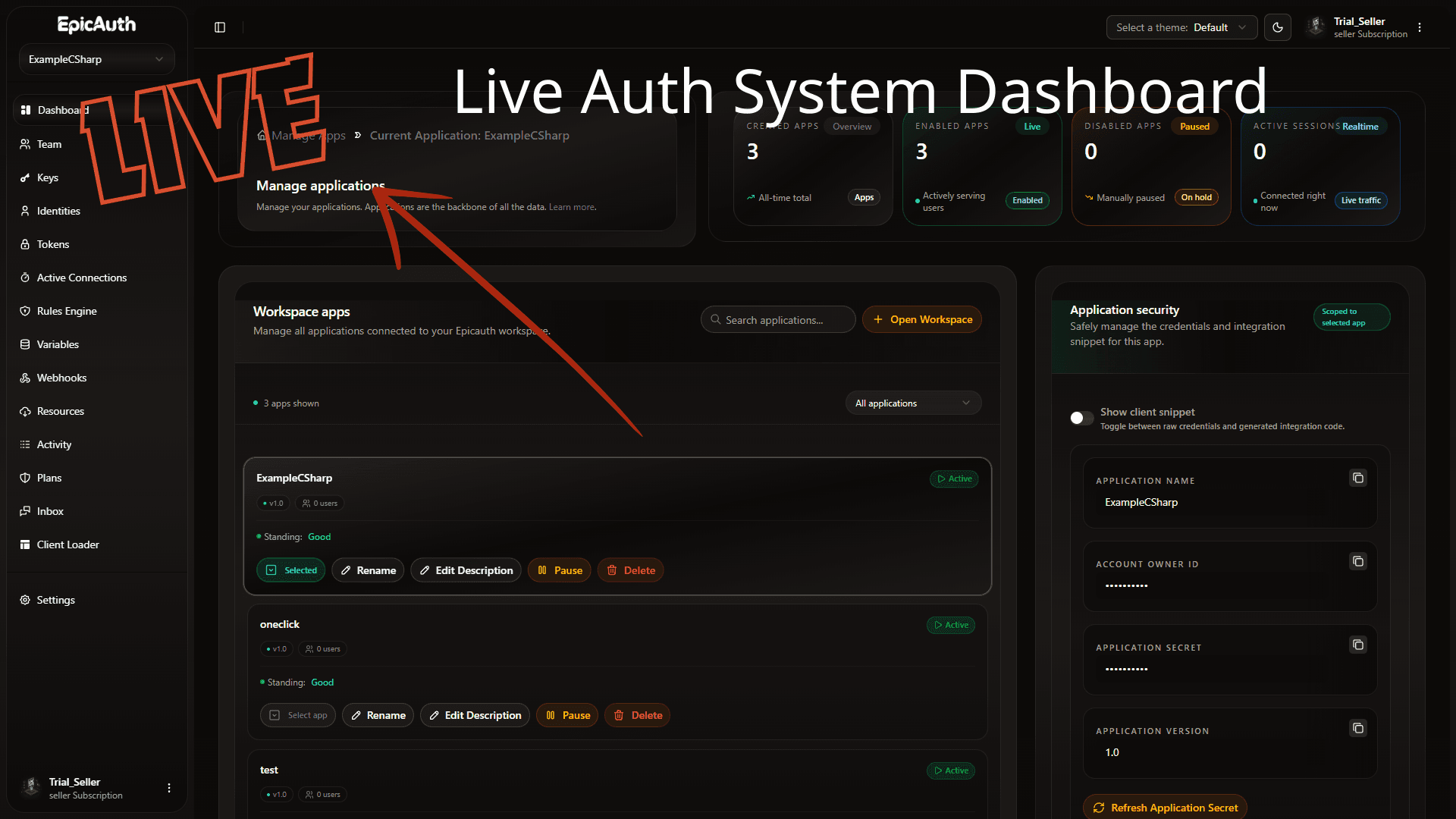1456x819 pixels.
Task: Toggle the sidebar collapse icon
Action: [x=220, y=27]
